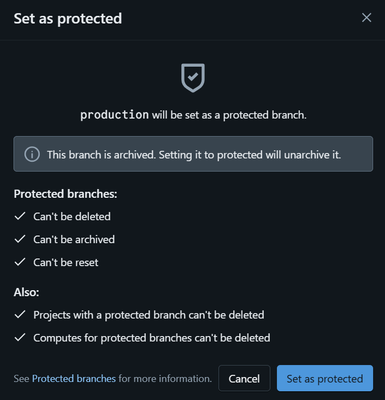Click the Protected branches: heading
Image resolution: width=385 pixels, height=400 pixels.
click(x=65, y=194)
